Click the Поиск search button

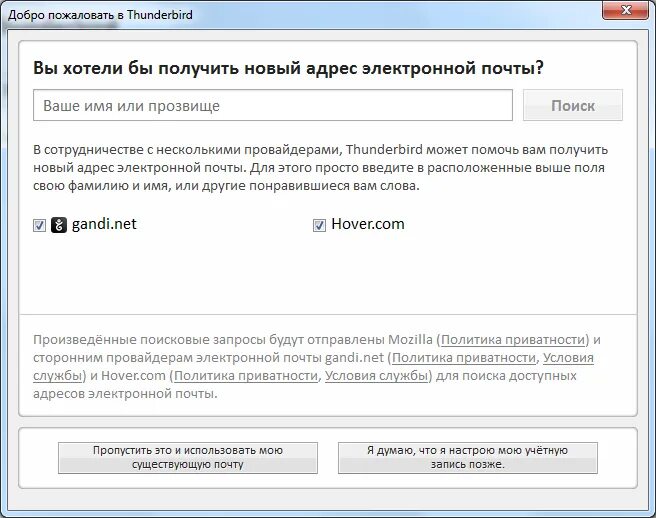coord(573,105)
